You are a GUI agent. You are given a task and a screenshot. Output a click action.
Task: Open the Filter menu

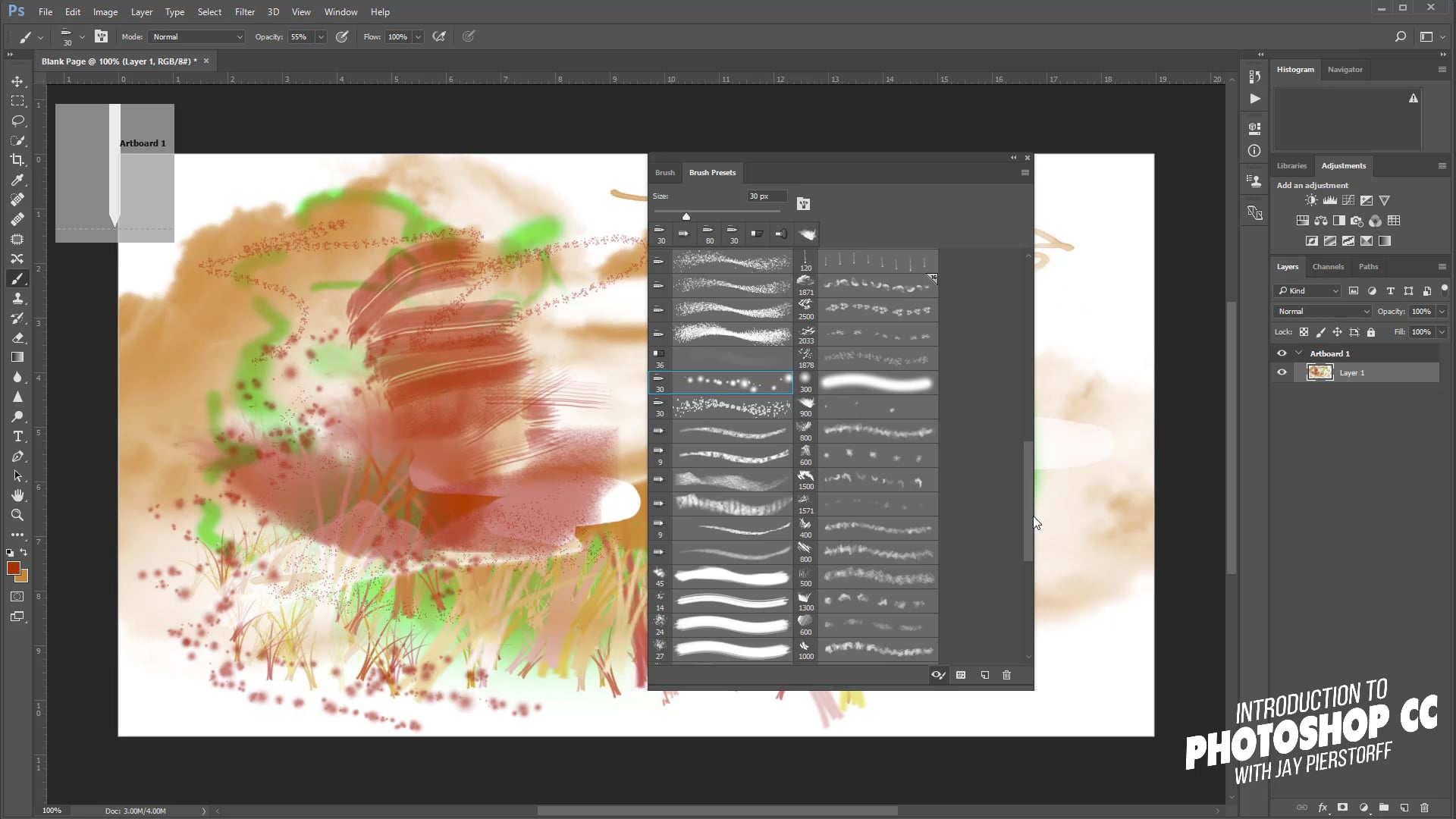pyautogui.click(x=244, y=12)
